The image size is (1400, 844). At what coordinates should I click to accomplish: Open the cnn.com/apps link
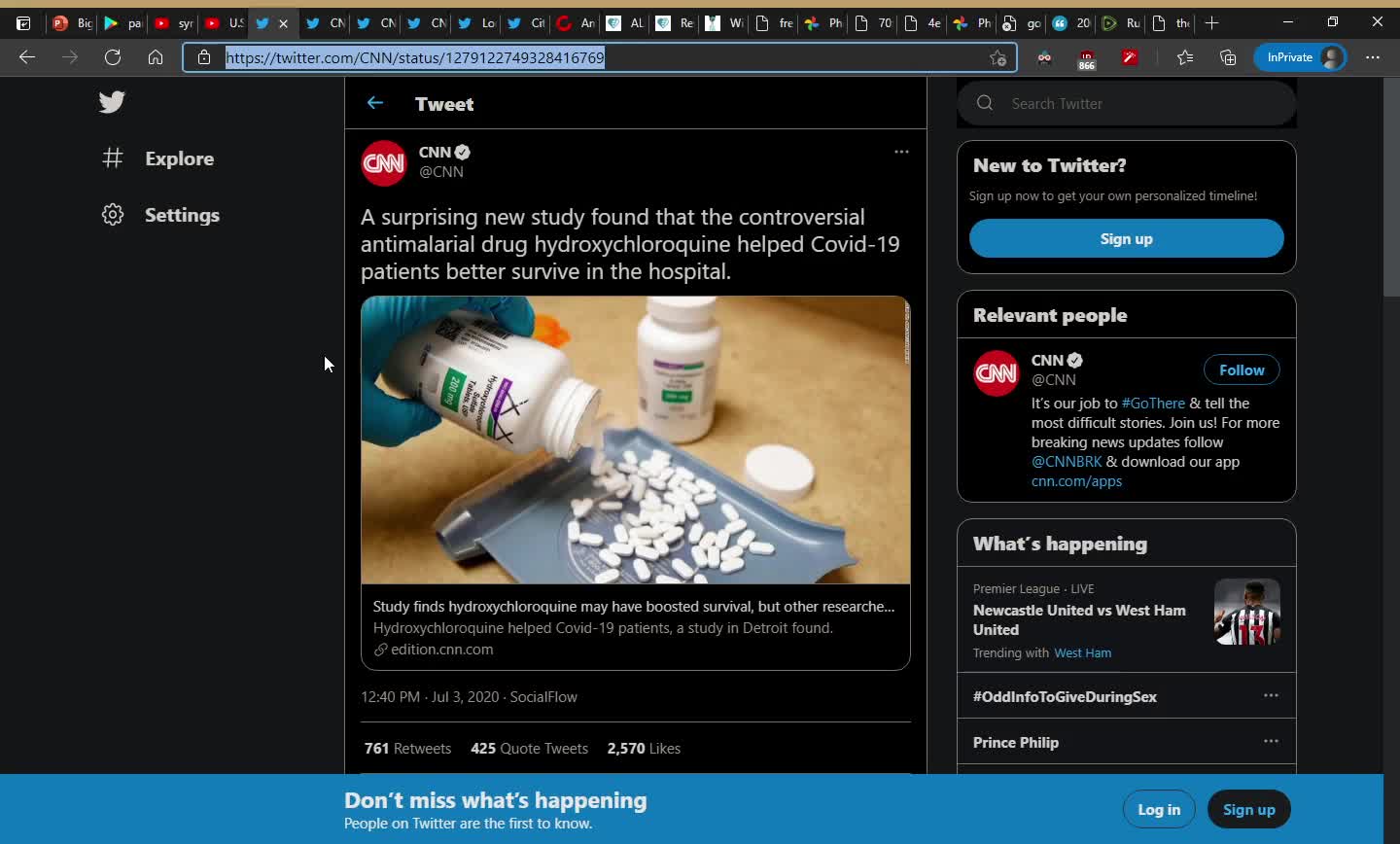[1076, 481]
